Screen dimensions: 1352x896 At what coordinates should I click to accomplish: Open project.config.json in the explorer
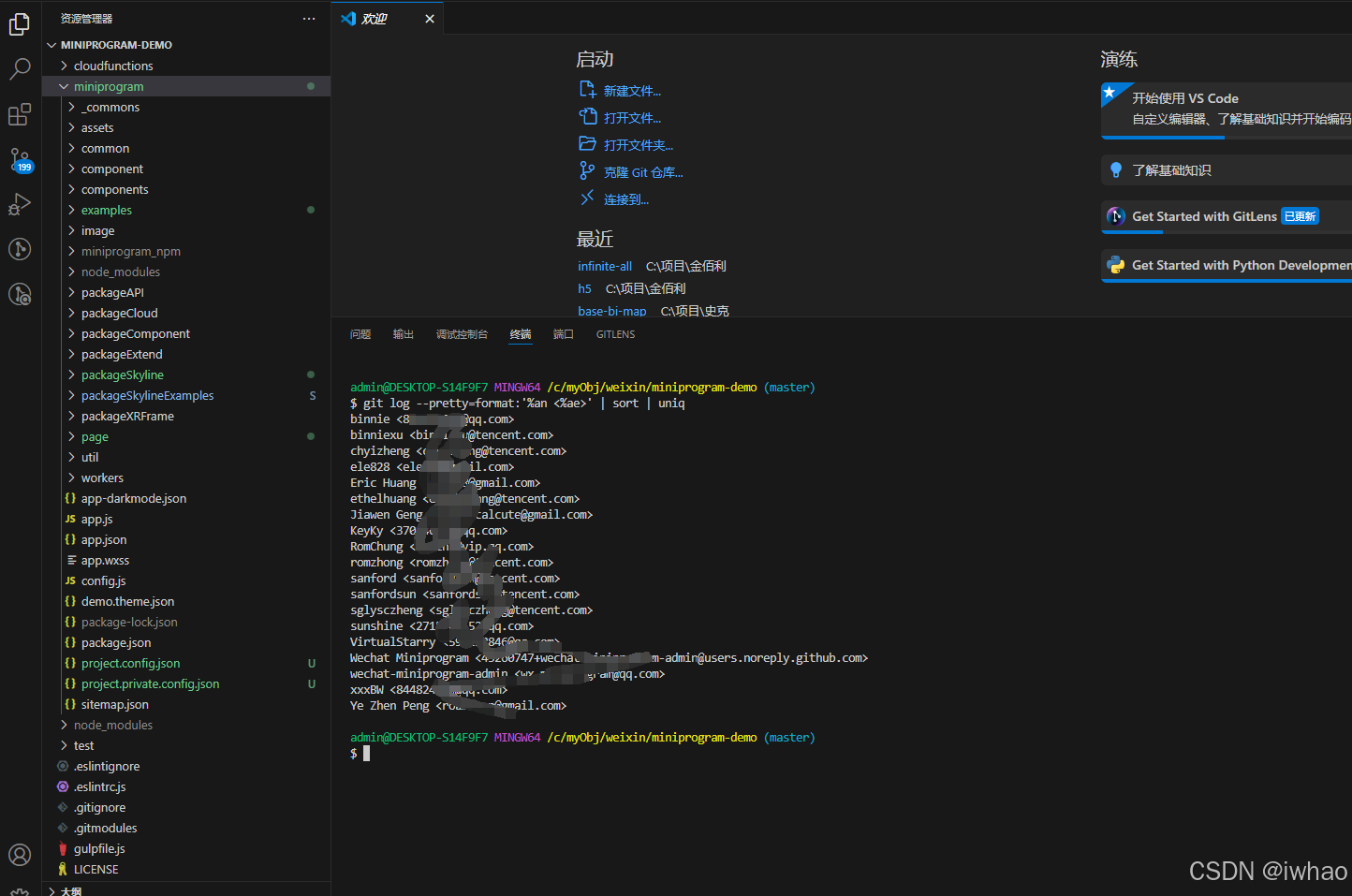130,663
